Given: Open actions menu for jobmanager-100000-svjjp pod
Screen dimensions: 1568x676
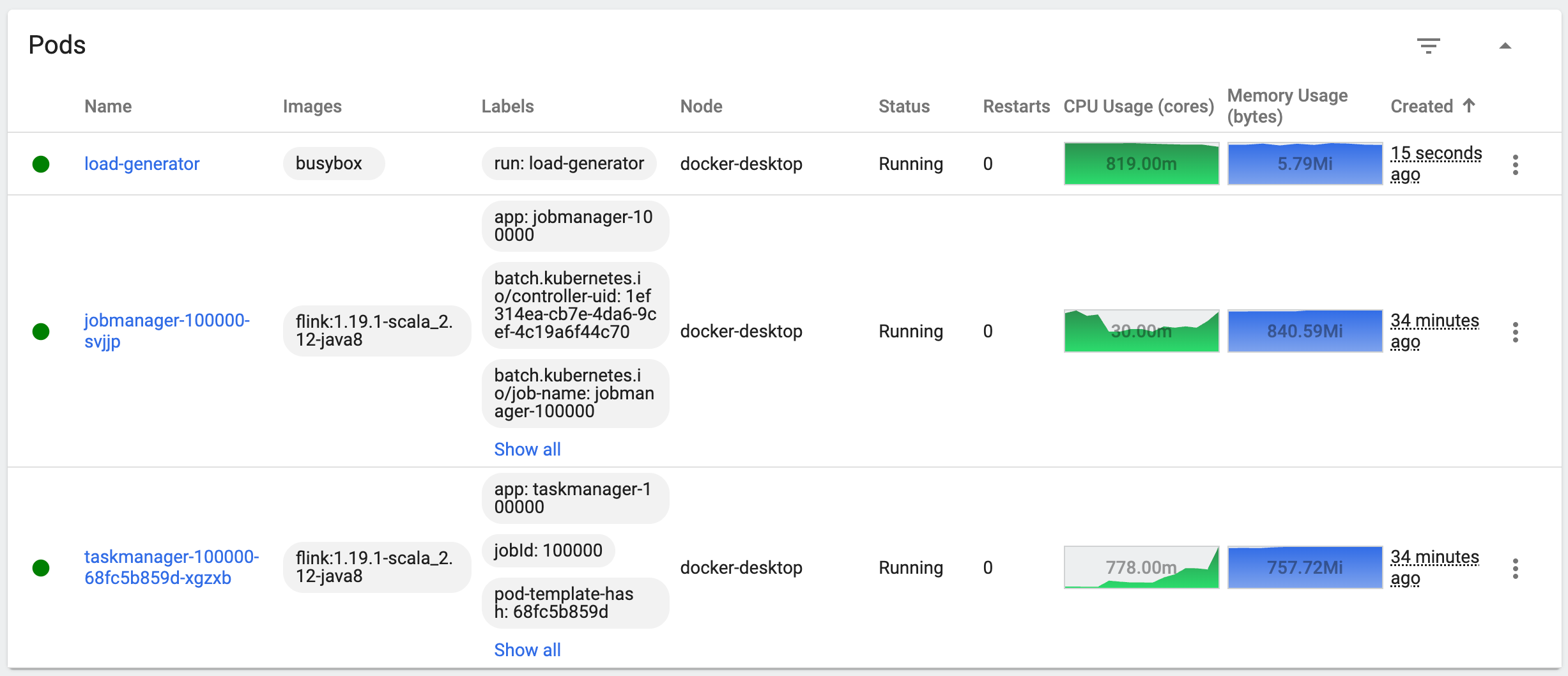Looking at the screenshot, I should (1515, 332).
